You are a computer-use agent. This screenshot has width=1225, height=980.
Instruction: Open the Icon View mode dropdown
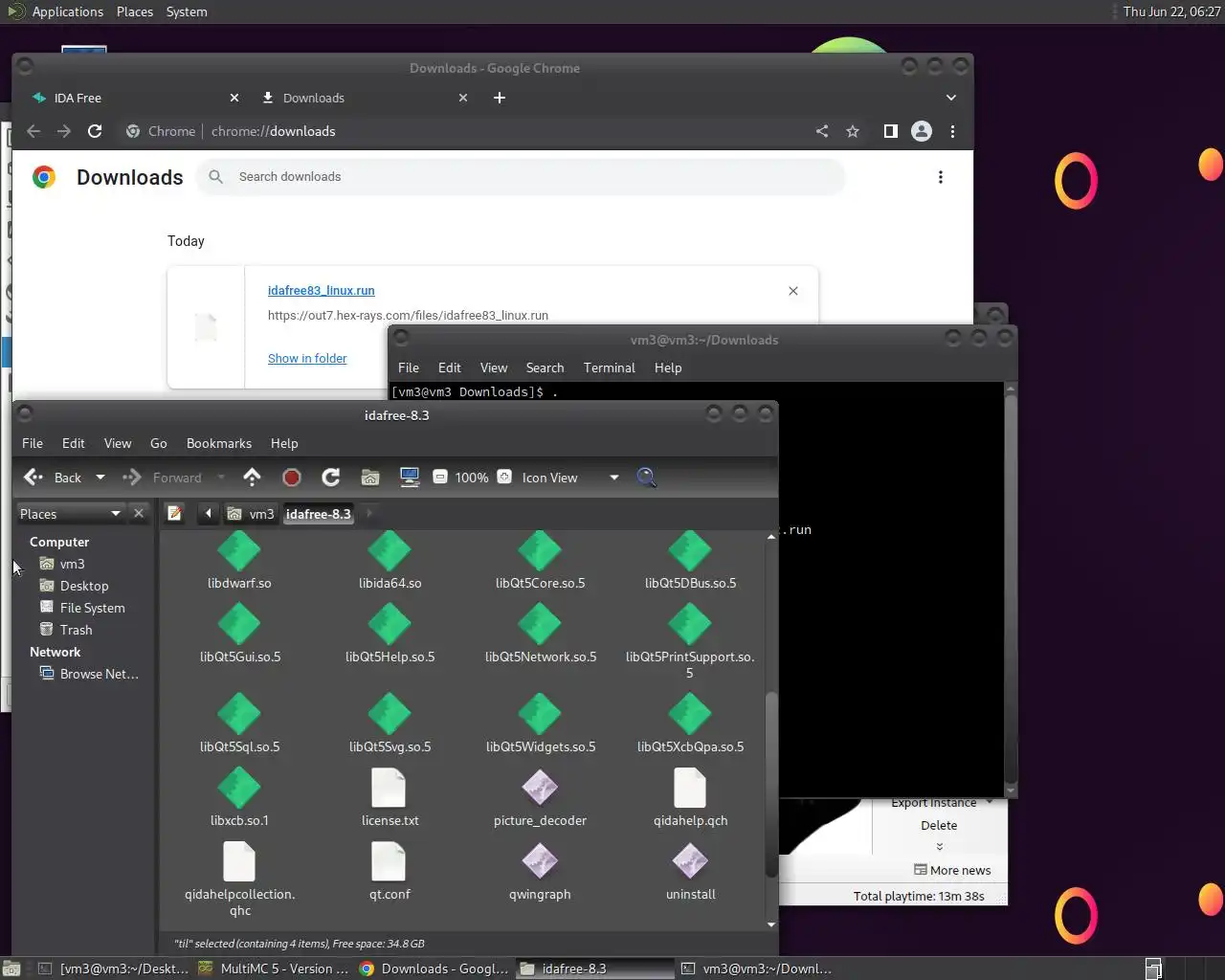[x=571, y=478]
